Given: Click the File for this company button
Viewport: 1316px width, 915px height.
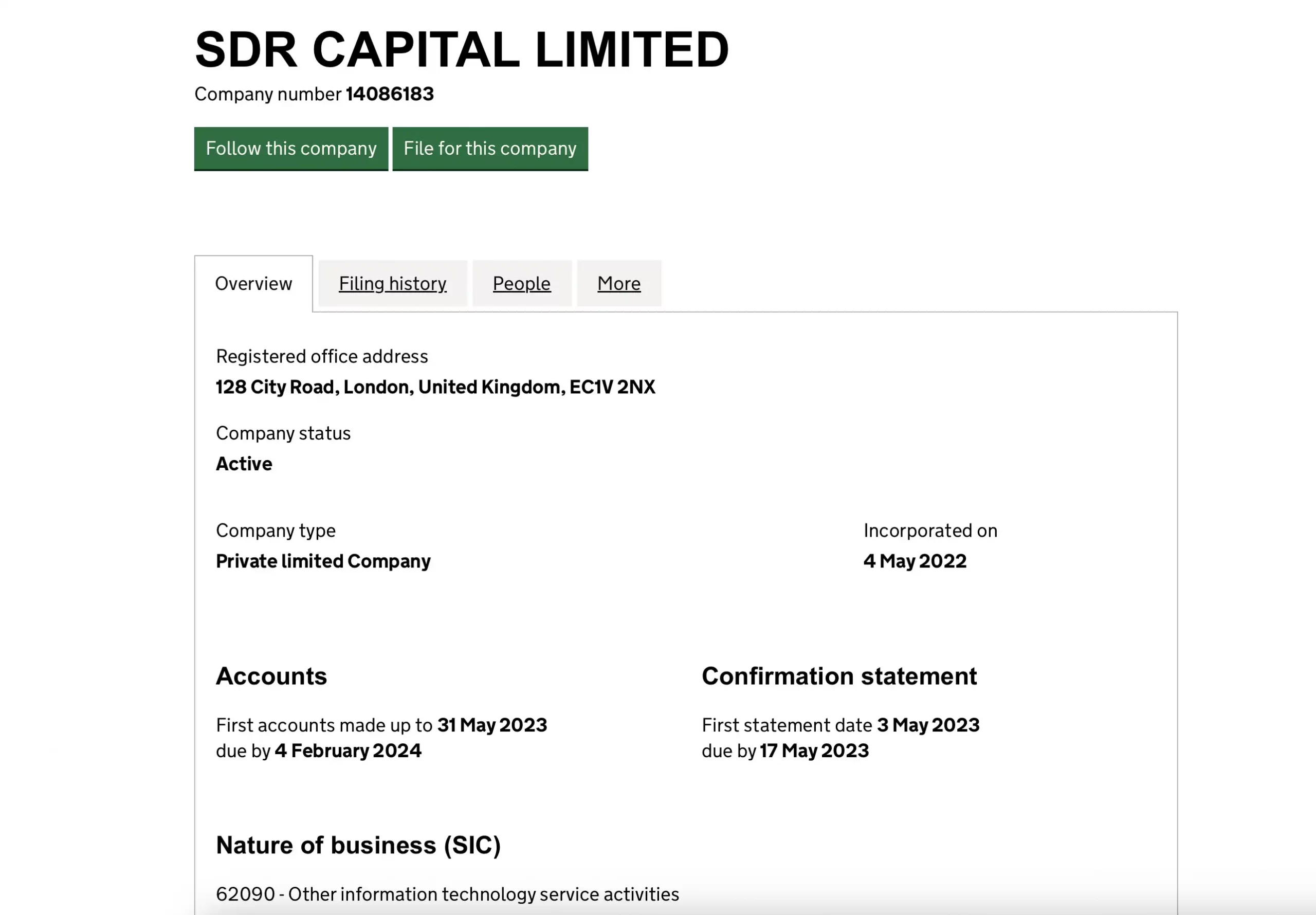Looking at the screenshot, I should tap(490, 149).
